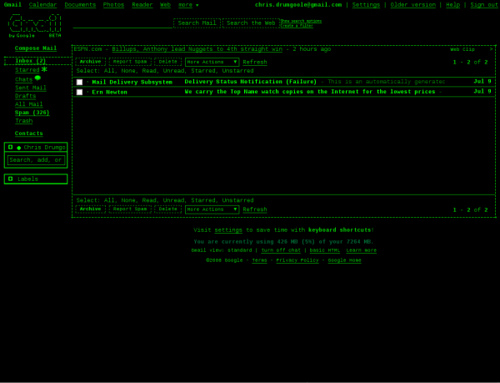Viewport: 500px width, 383px height.
Task: Open Photos from the top bar
Action: 113,5
